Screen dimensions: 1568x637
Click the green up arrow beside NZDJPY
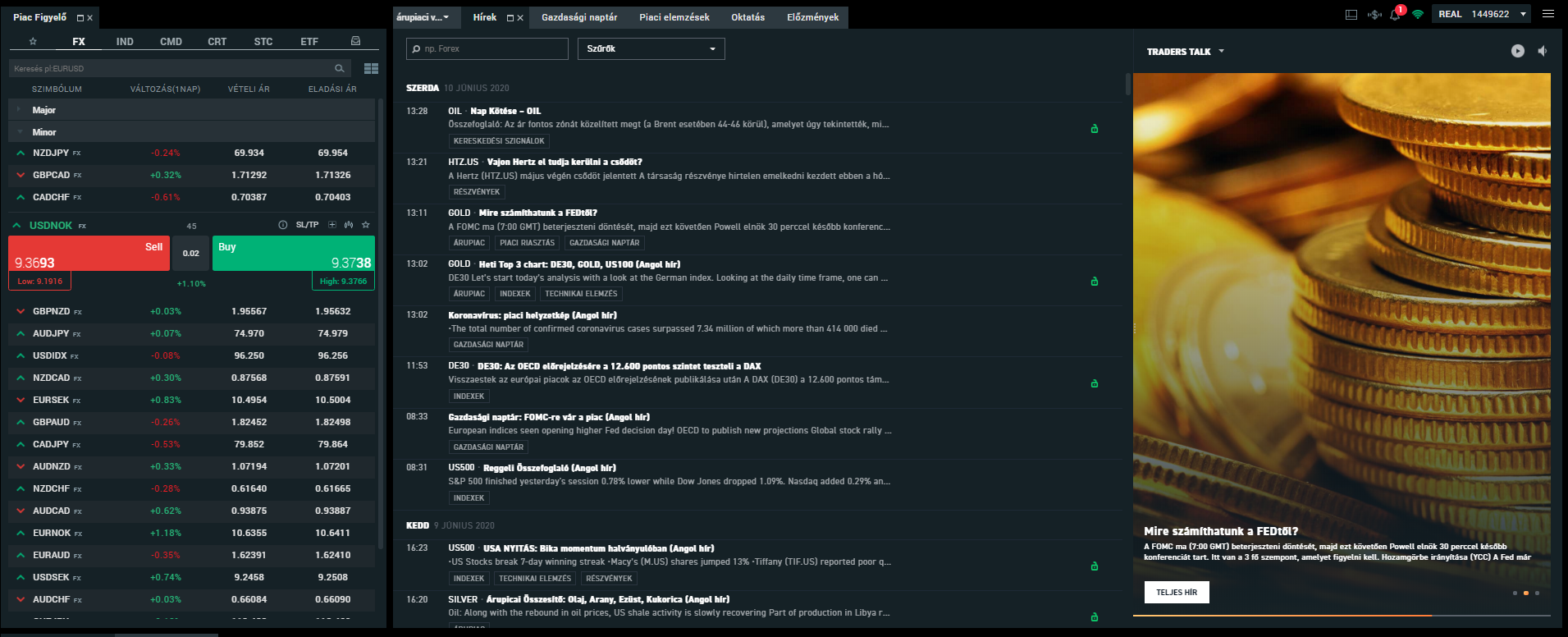pos(21,153)
